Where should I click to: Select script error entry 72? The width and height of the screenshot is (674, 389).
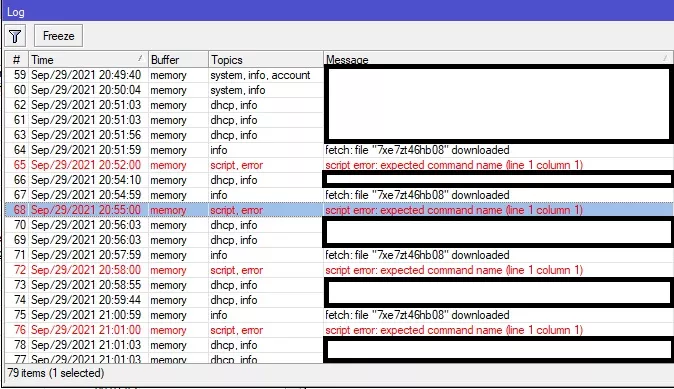pyautogui.click(x=339, y=270)
